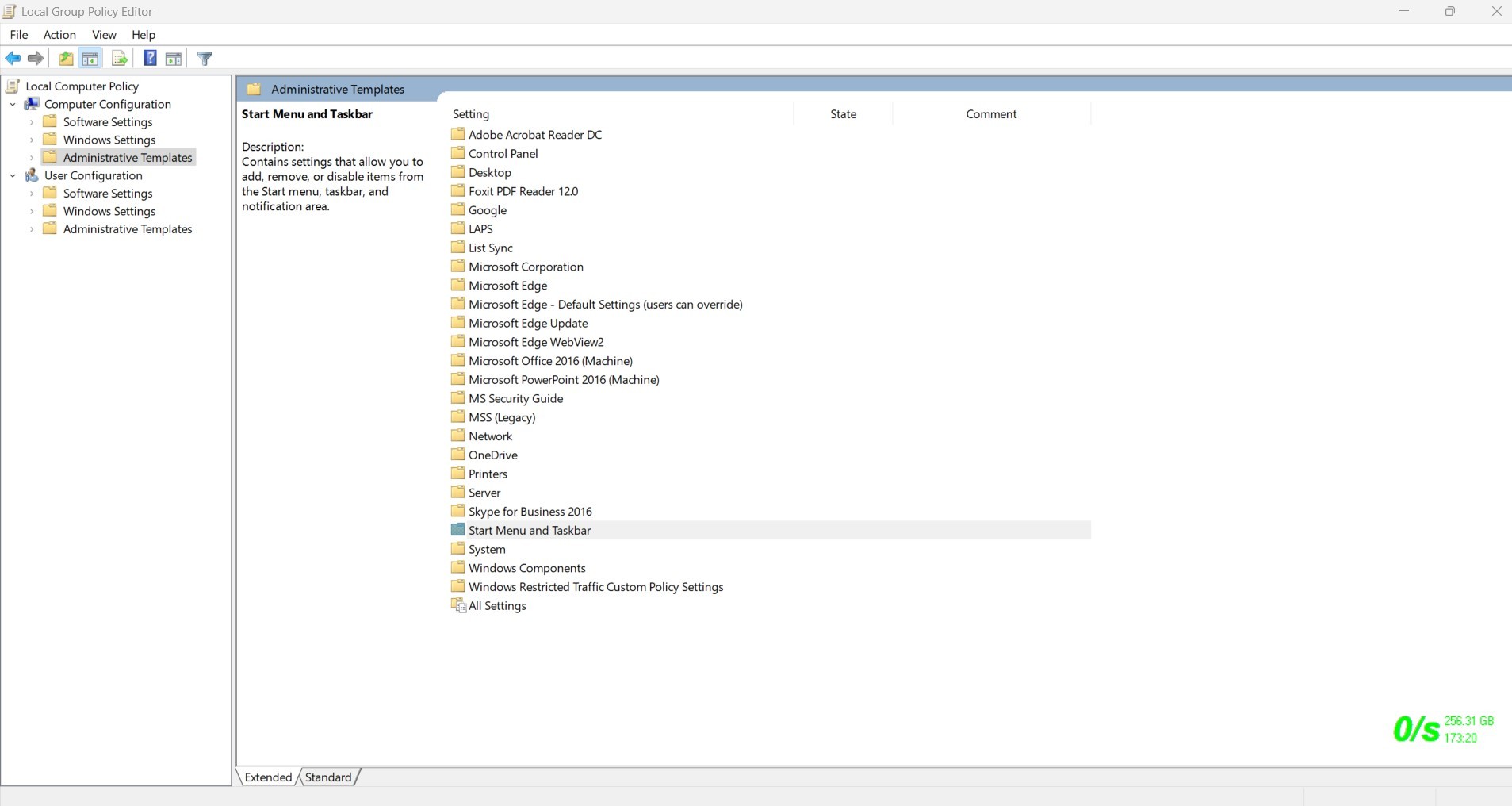Select "Microsoft PowerPoint 2016 (Machine)" entry
This screenshot has height=806, width=1512.
click(x=564, y=379)
